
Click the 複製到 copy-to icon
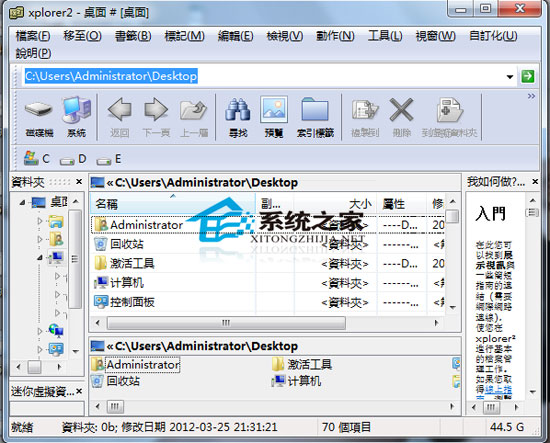365,117
